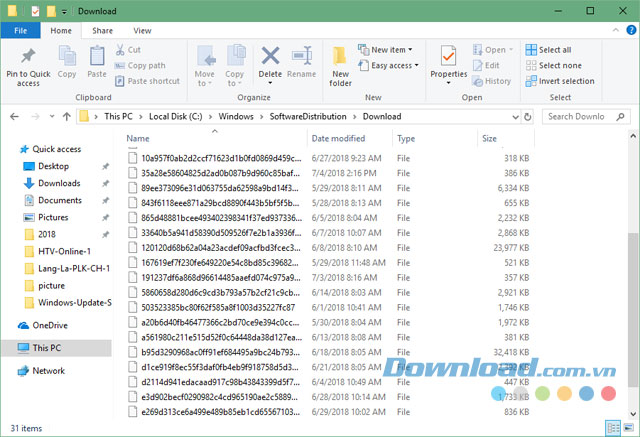Click the Paste clipboard icon

tap(97, 56)
